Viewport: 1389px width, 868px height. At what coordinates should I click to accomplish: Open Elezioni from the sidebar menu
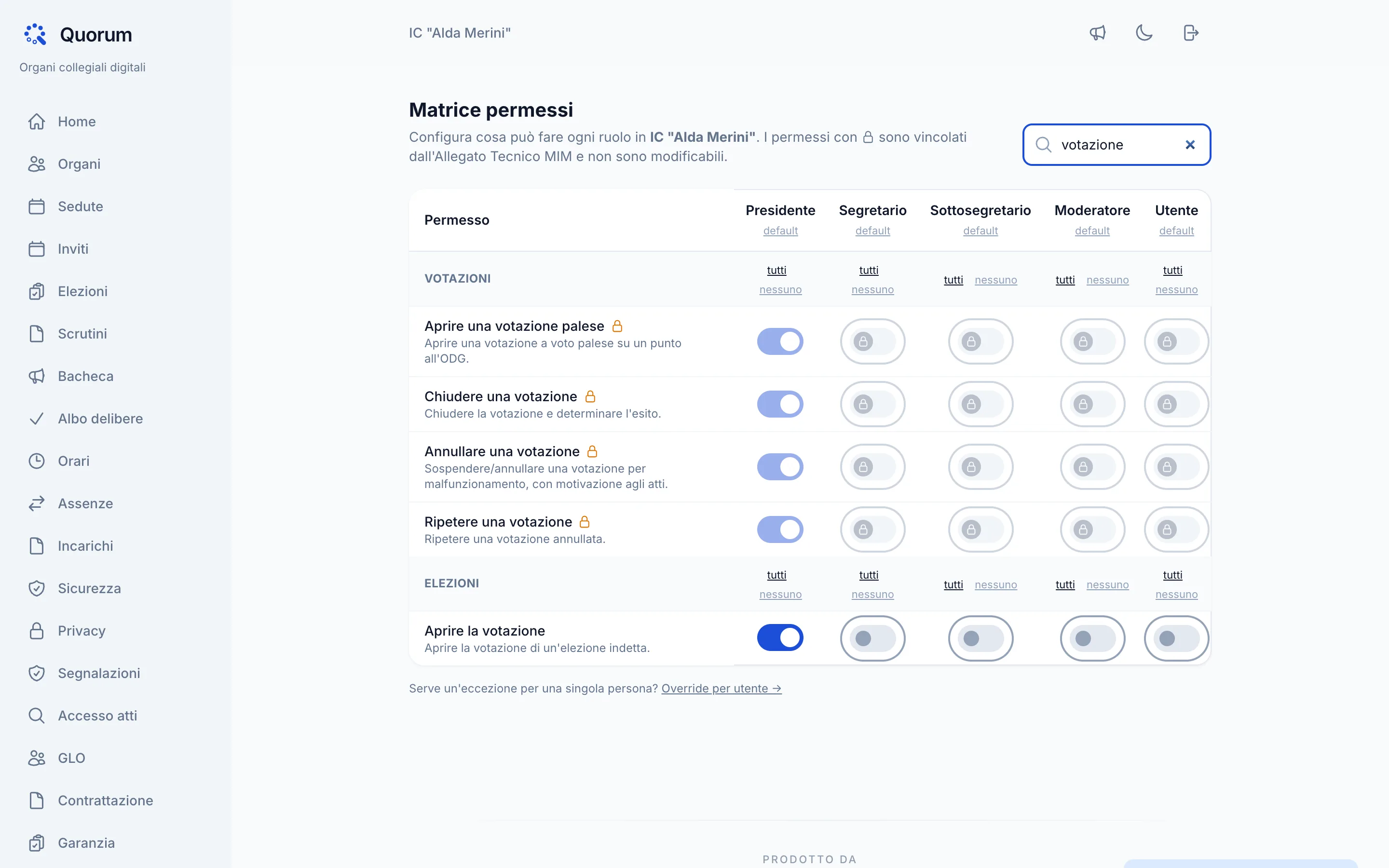pyautogui.click(x=116, y=292)
